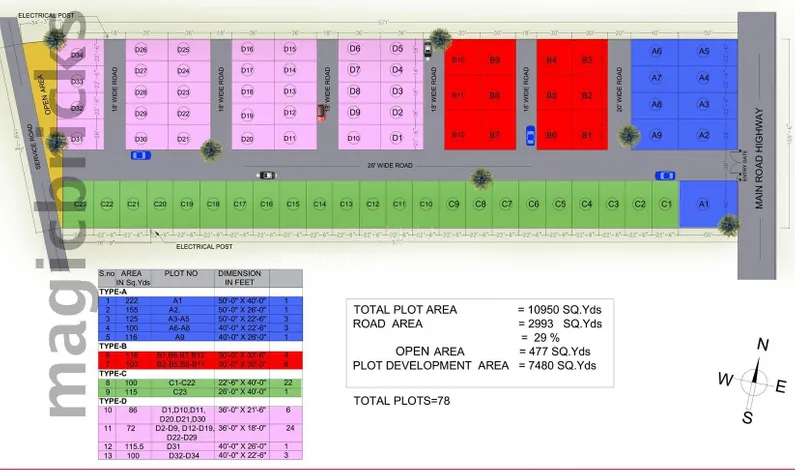The image size is (795, 470).
Task: Select the green corner plot C23
Action: tap(80, 204)
